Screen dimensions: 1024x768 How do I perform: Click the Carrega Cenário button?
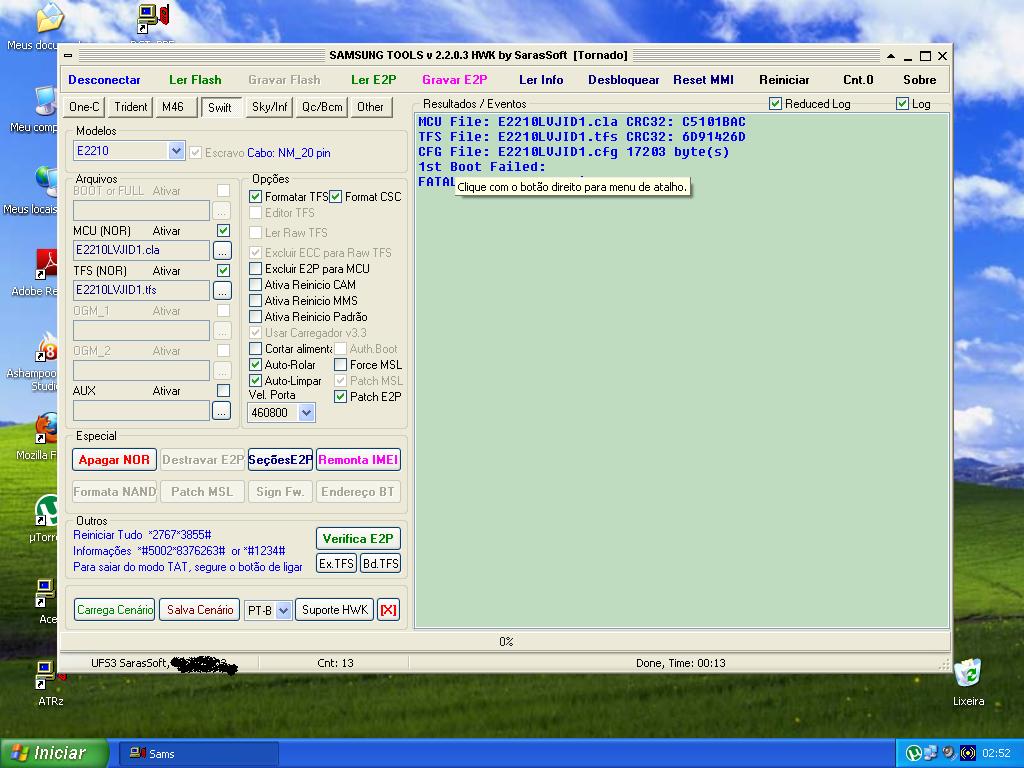[114, 610]
